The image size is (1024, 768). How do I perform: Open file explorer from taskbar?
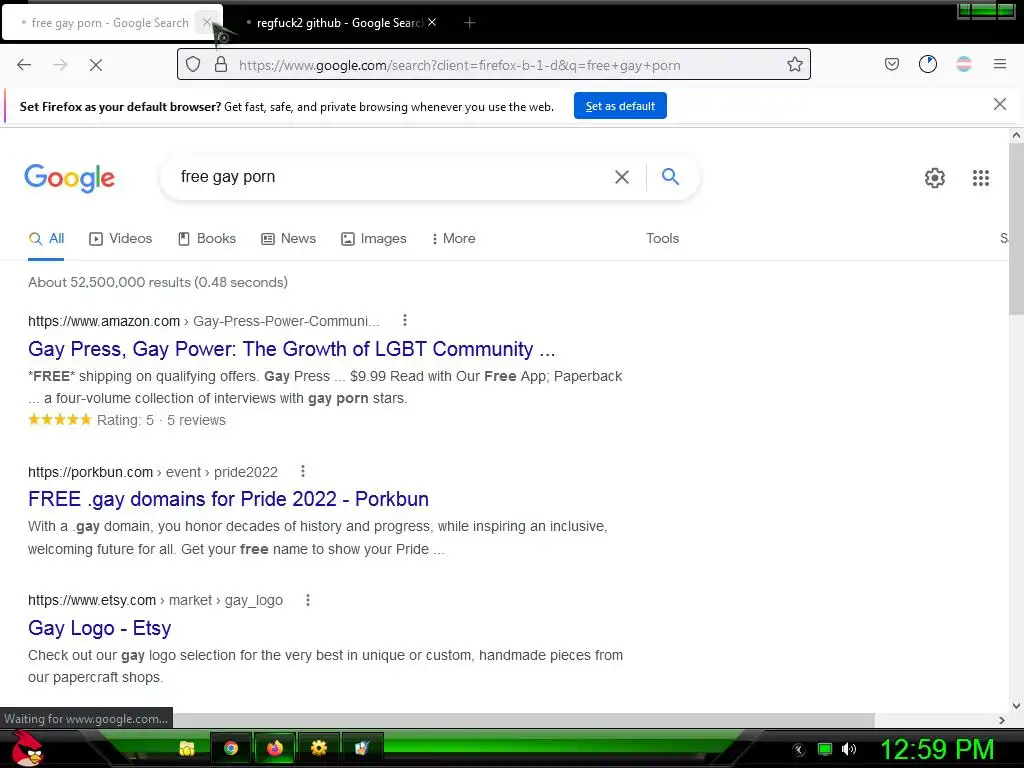click(187, 748)
